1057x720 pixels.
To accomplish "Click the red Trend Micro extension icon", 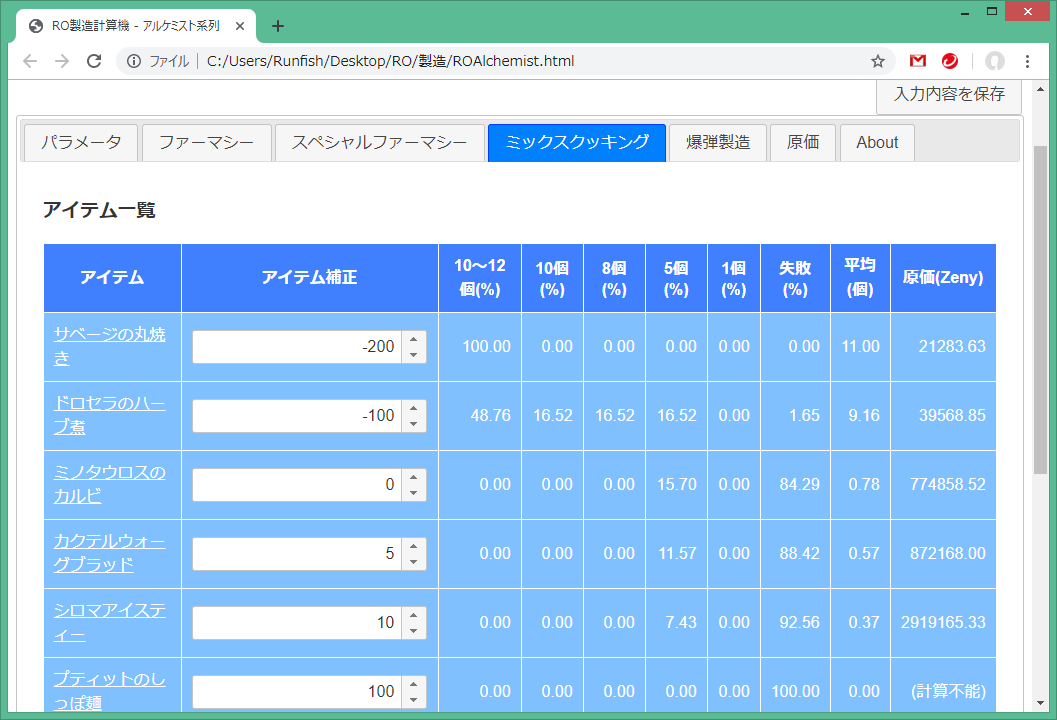I will [x=950, y=61].
